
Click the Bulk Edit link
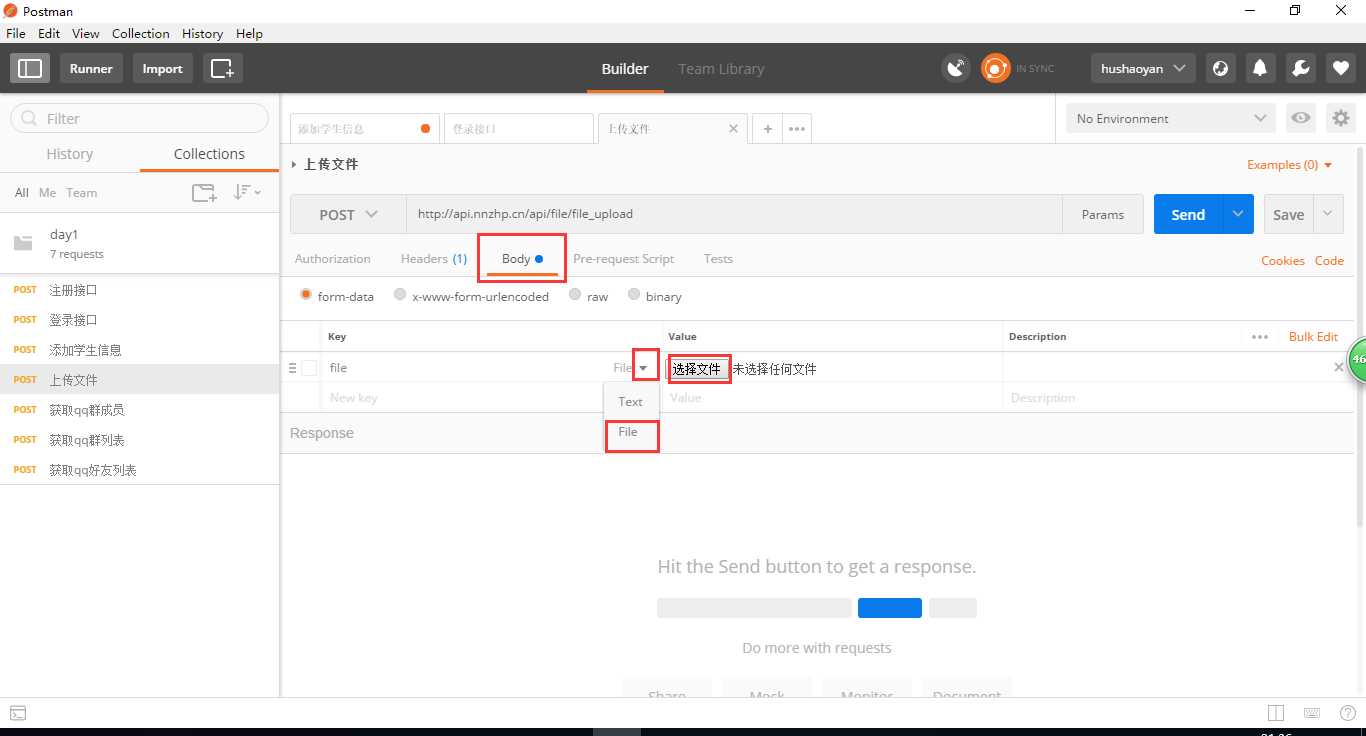coord(1313,336)
